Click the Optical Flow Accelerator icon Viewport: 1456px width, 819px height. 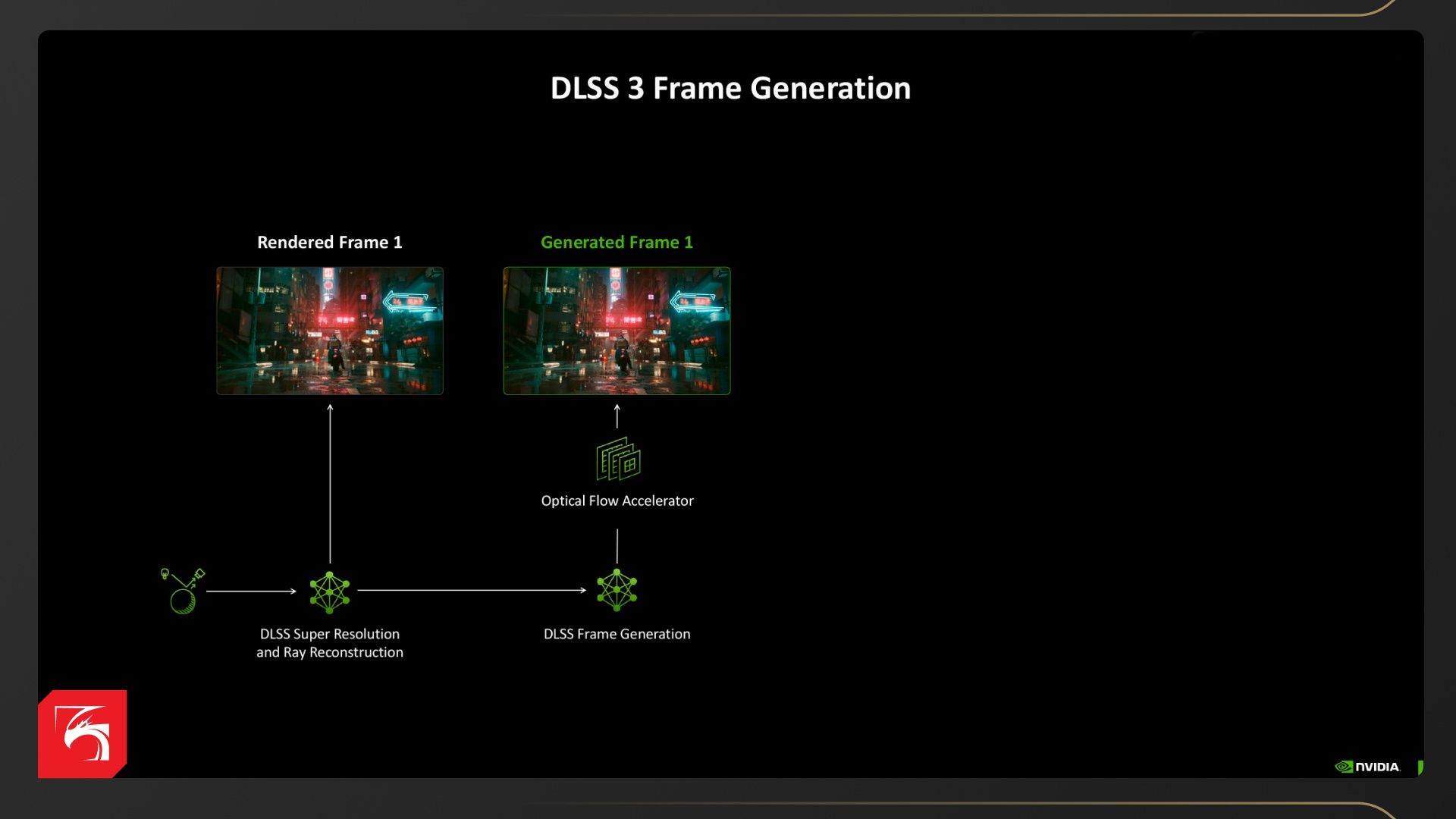(x=618, y=459)
